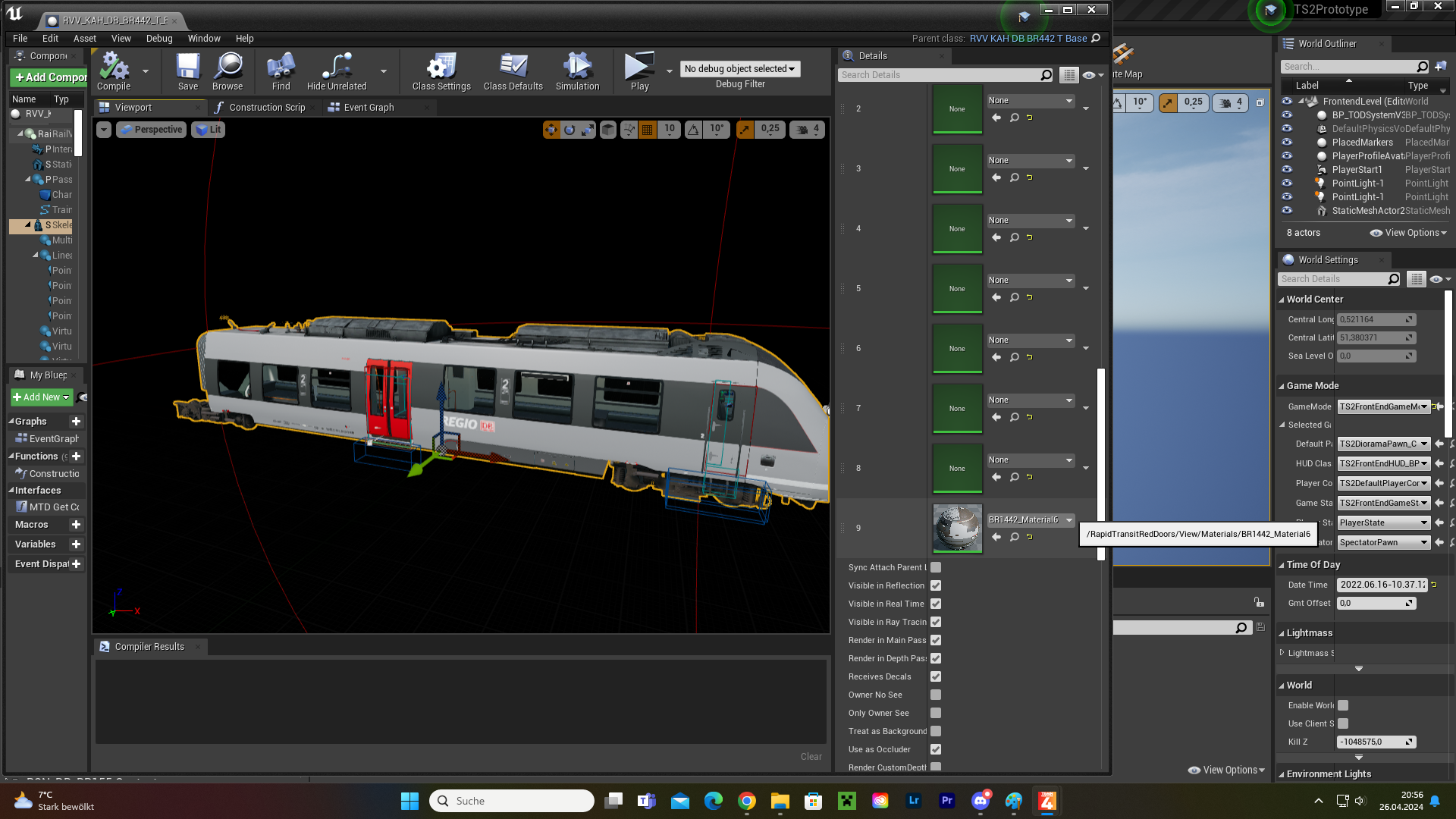The width and height of the screenshot is (1456, 819).
Task: Open BR1442_Material6 material dropdown
Action: point(1031,519)
